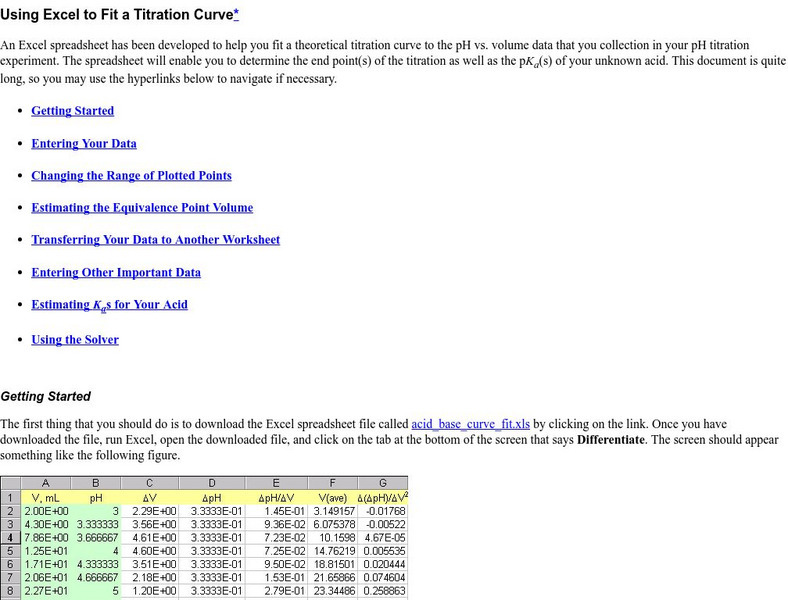Click the cell with value 3.149157
788x600 pixels.
pyautogui.click(x=333, y=511)
